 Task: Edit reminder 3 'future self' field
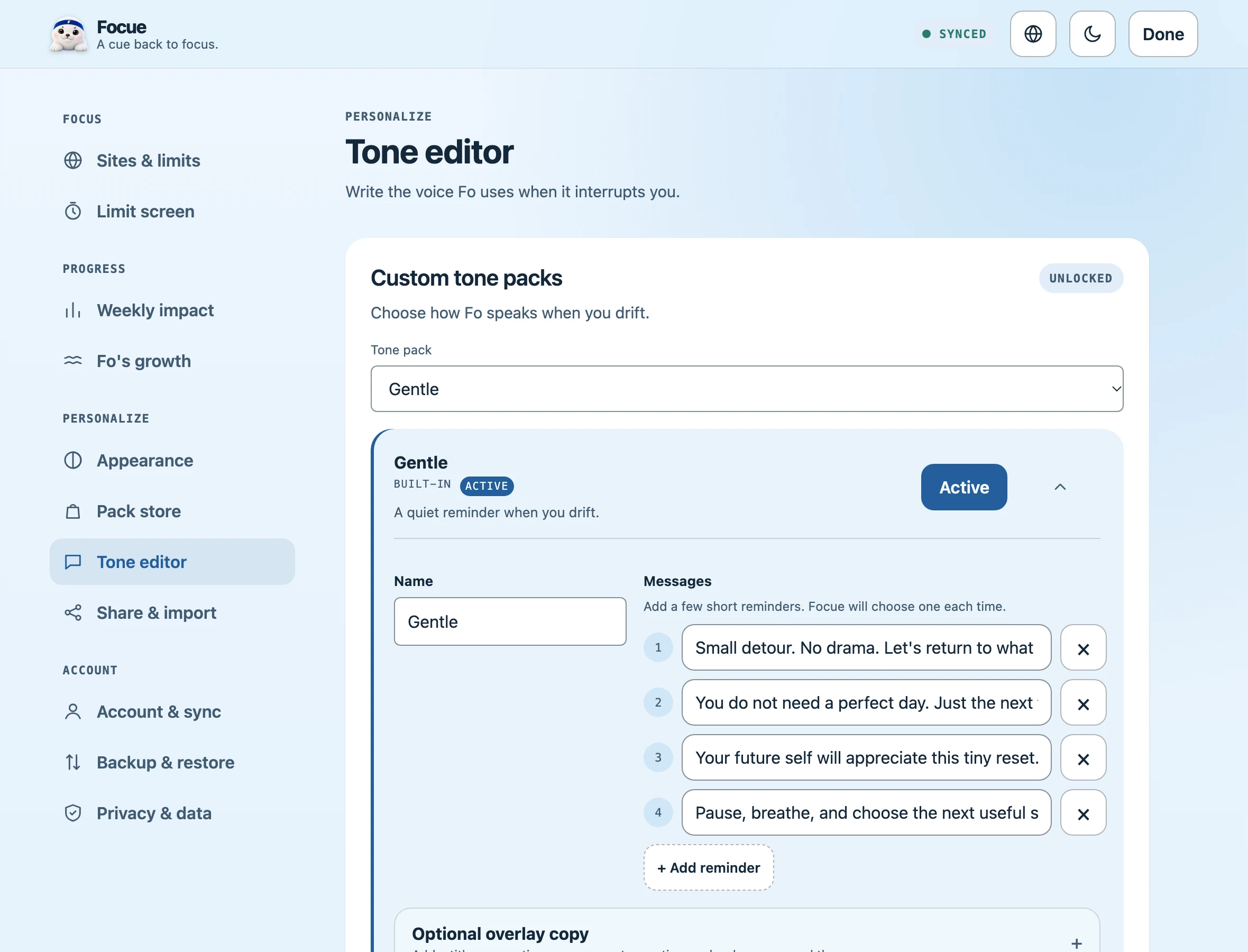pyautogui.click(x=866, y=757)
